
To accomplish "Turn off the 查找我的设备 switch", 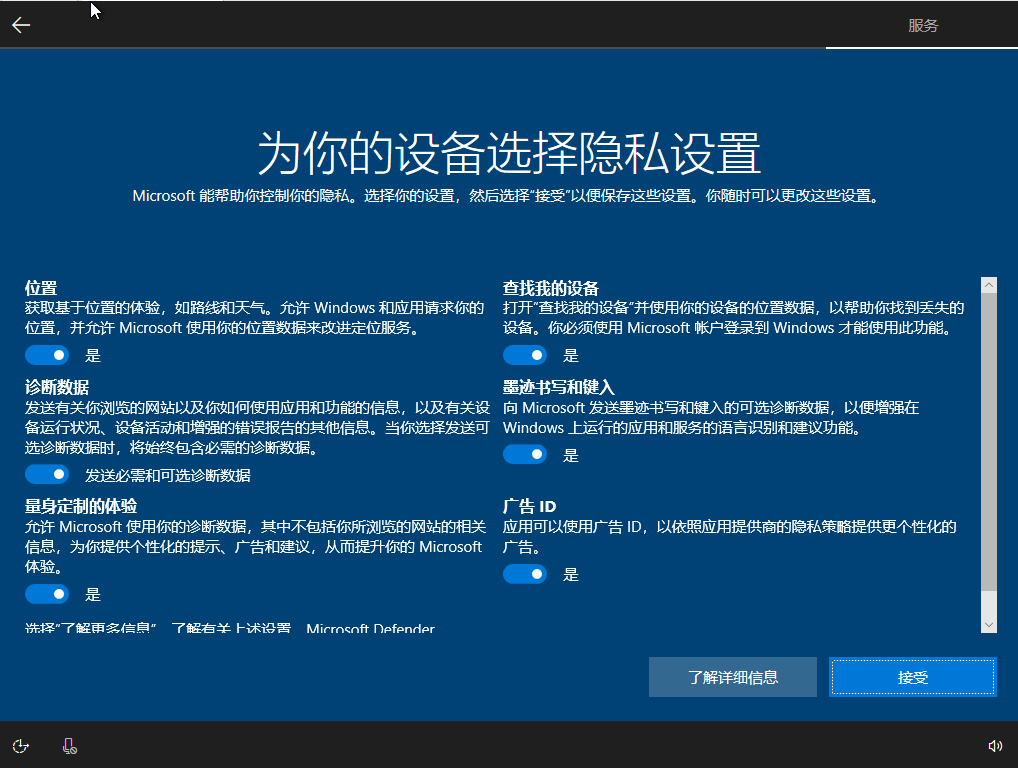I will 525,355.
